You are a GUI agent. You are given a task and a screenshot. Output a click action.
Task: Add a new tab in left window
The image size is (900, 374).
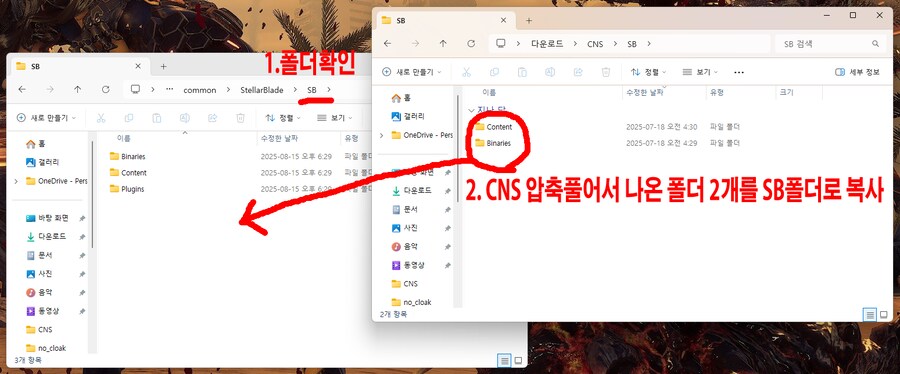point(163,66)
